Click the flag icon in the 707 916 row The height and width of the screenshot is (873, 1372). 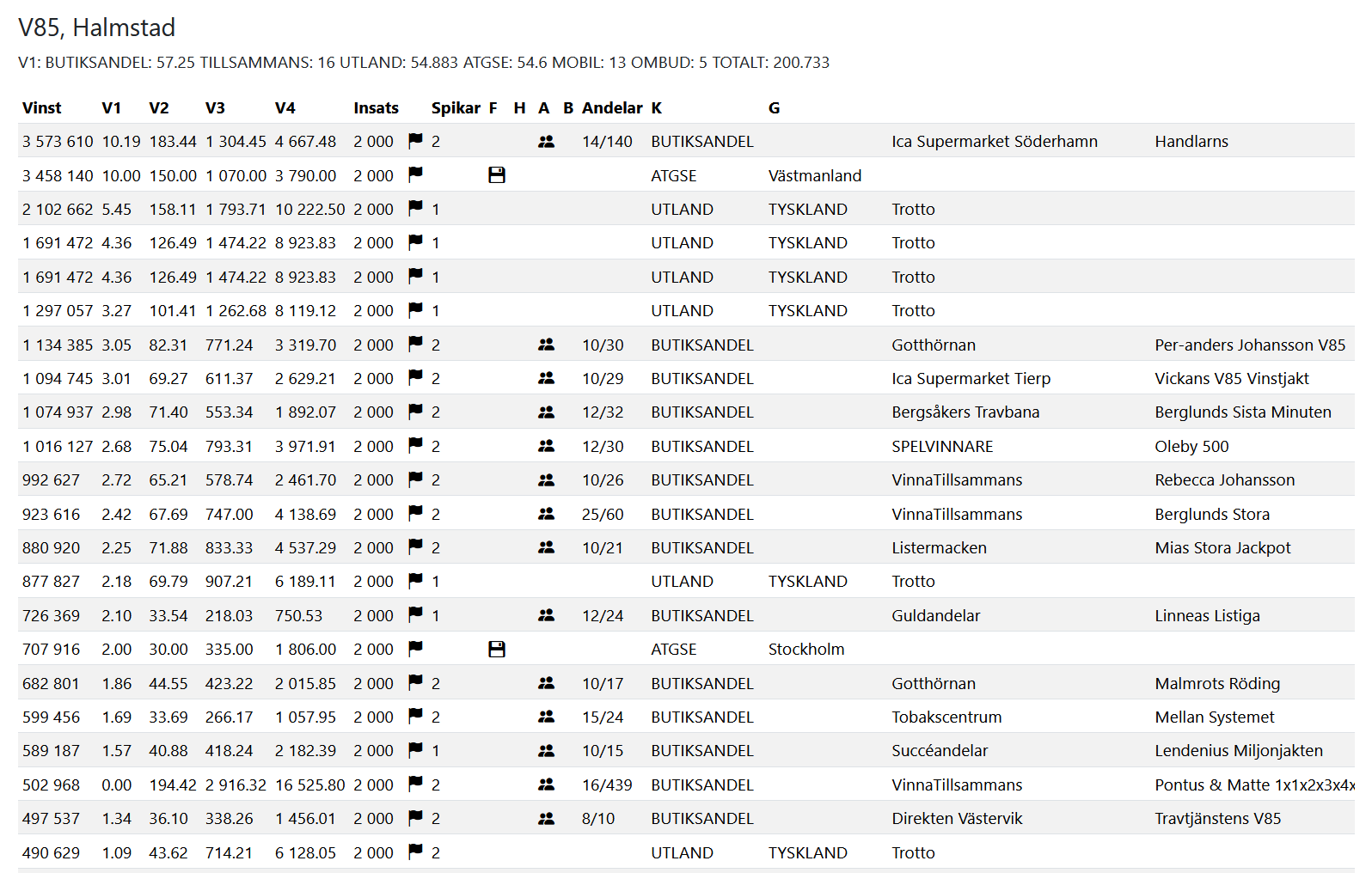[415, 648]
